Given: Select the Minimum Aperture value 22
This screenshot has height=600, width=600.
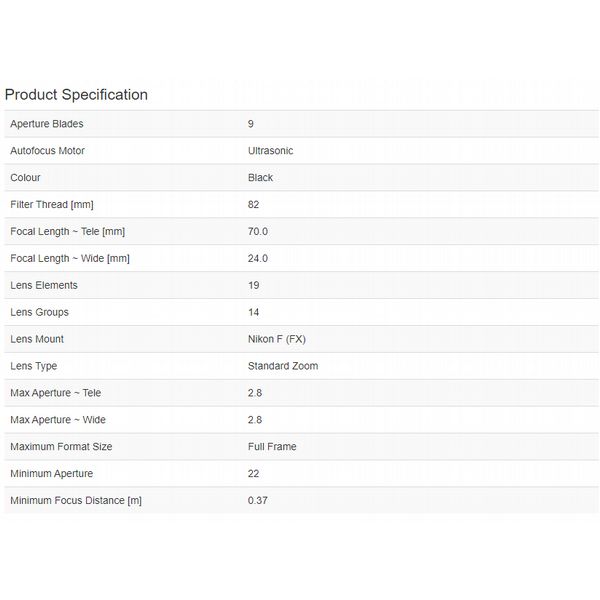Looking at the screenshot, I should pyautogui.click(x=254, y=474).
